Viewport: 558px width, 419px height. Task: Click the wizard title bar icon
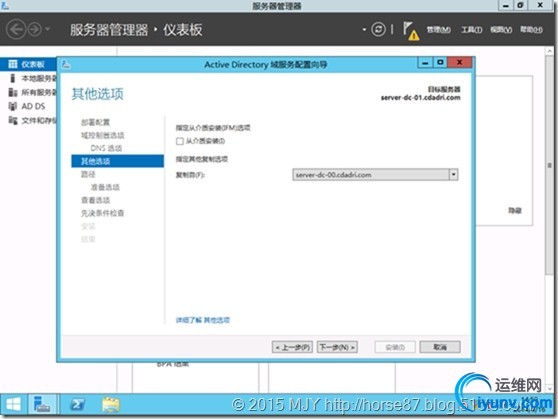point(66,64)
